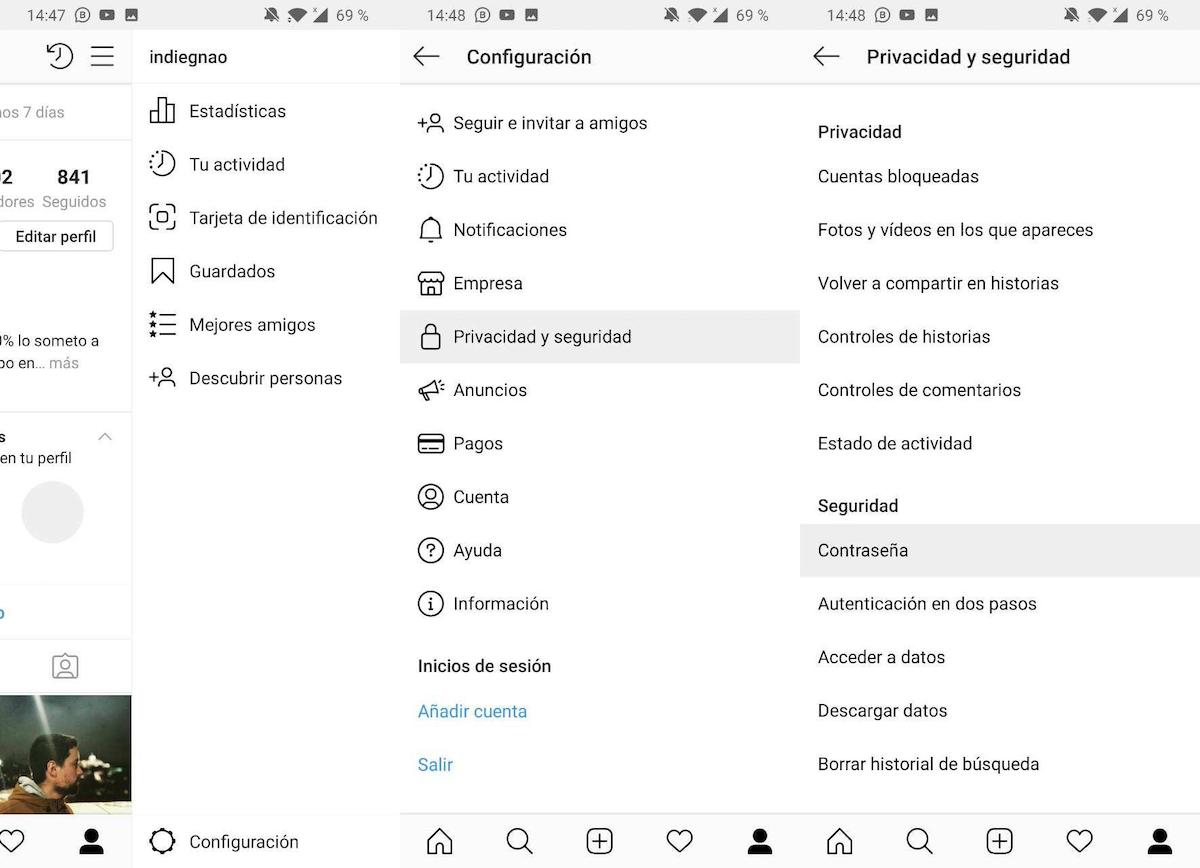Open Mejores amigos star list icon
The width and height of the screenshot is (1200, 868).
[162, 325]
